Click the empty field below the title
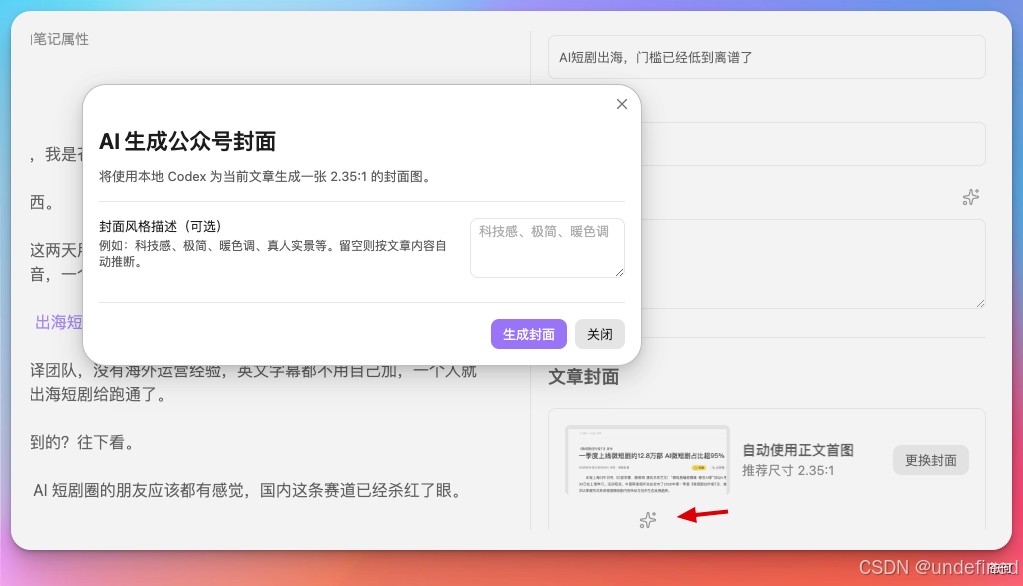 [812, 144]
